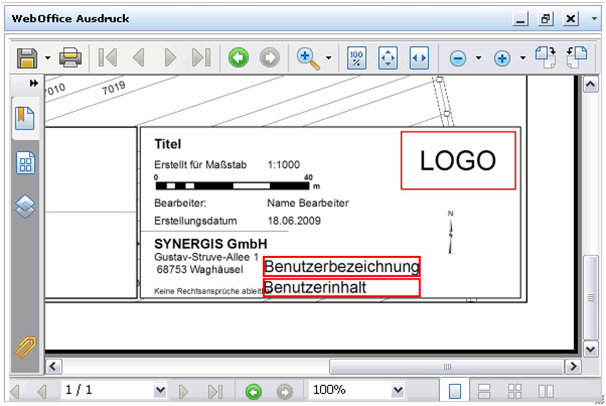Open the zoom in dropdown arrow
Viewport: 606px width, 406px height.
click(523, 58)
